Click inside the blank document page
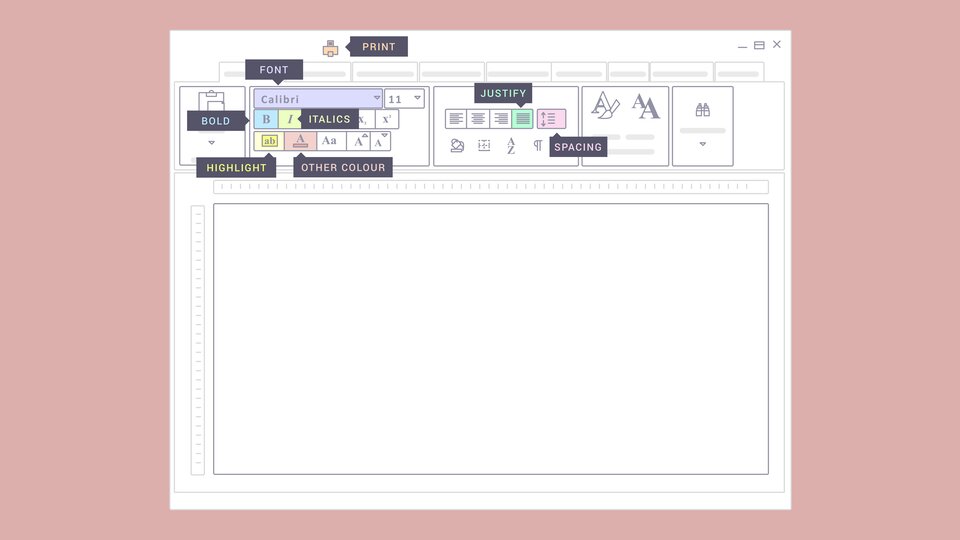Screen dimensions: 960x540 (490, 339)
